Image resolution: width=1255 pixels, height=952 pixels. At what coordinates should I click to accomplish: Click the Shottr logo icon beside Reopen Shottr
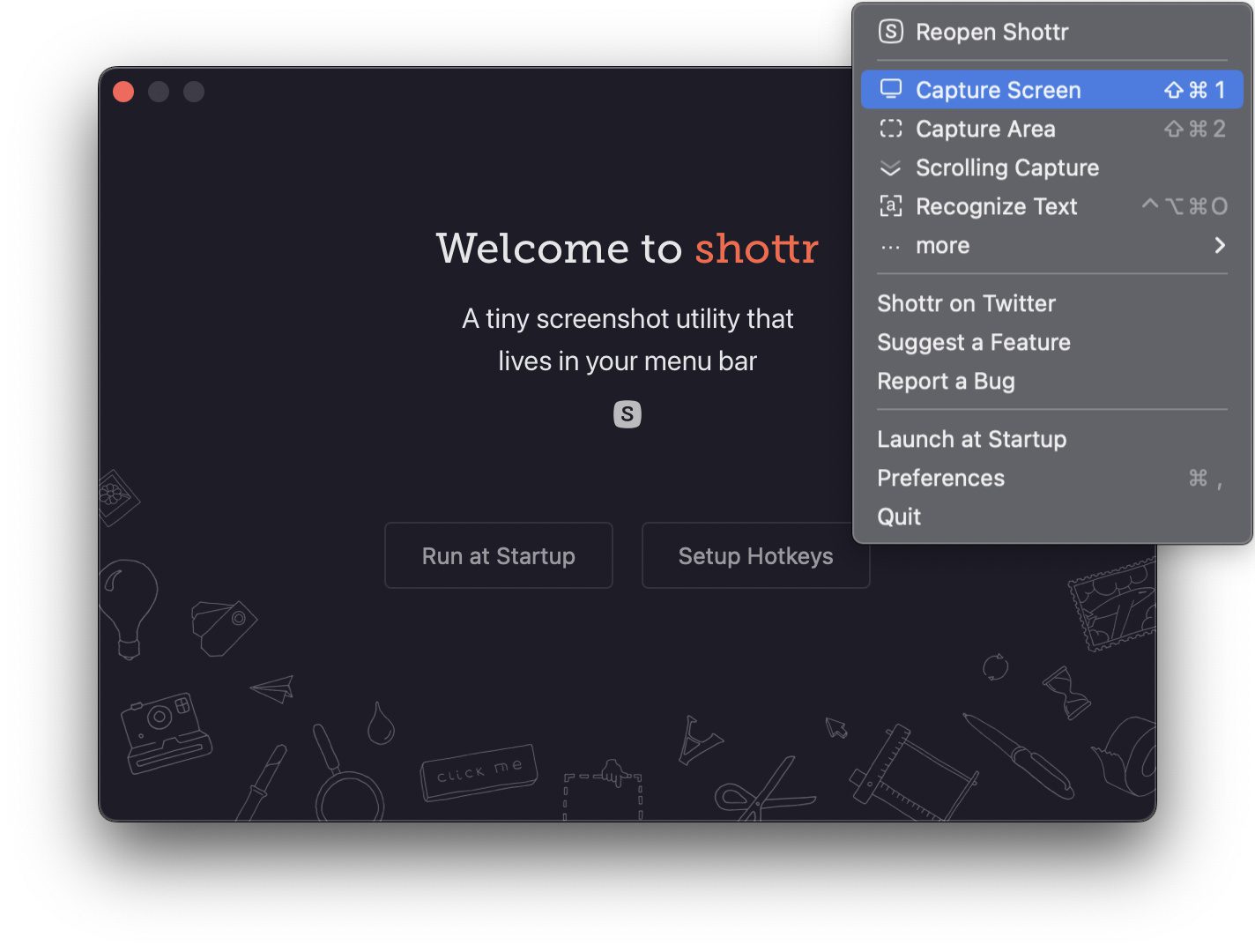(x=891, y=32)
